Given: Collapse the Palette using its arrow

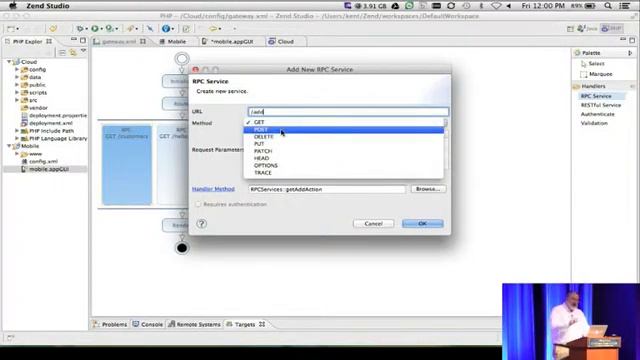Looking at the screenshot, I should click(630, 53).
